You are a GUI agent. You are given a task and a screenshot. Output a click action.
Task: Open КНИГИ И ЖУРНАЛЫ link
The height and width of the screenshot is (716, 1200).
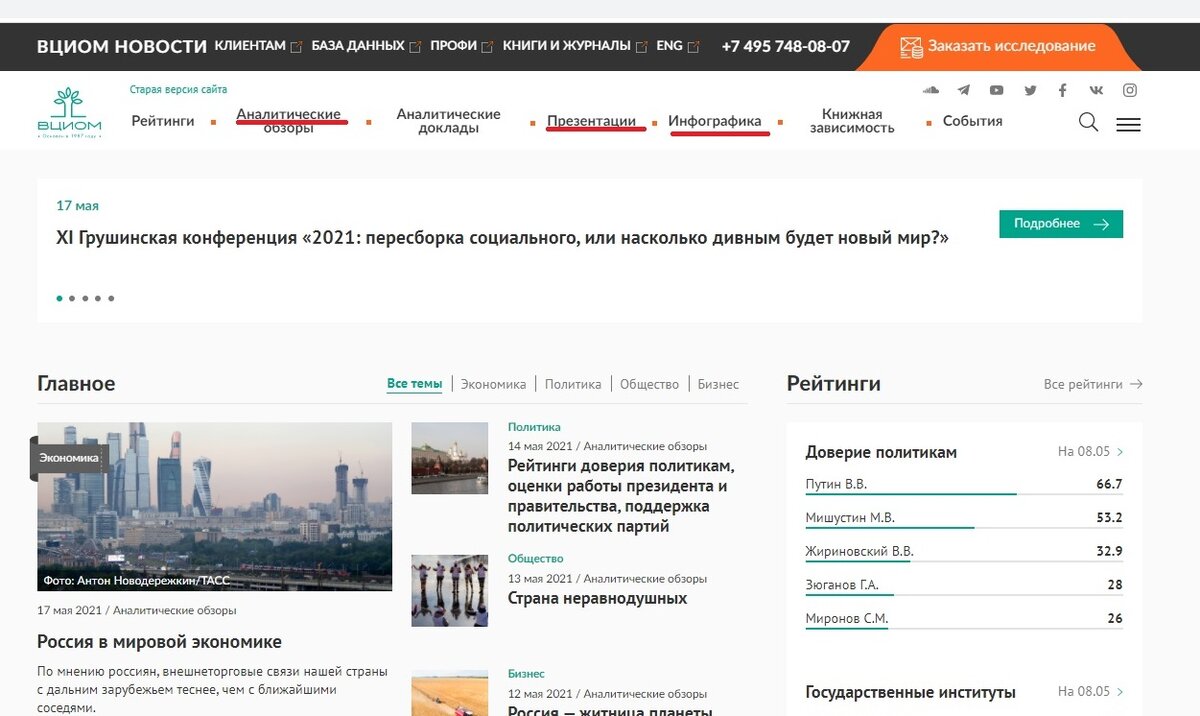566,46
